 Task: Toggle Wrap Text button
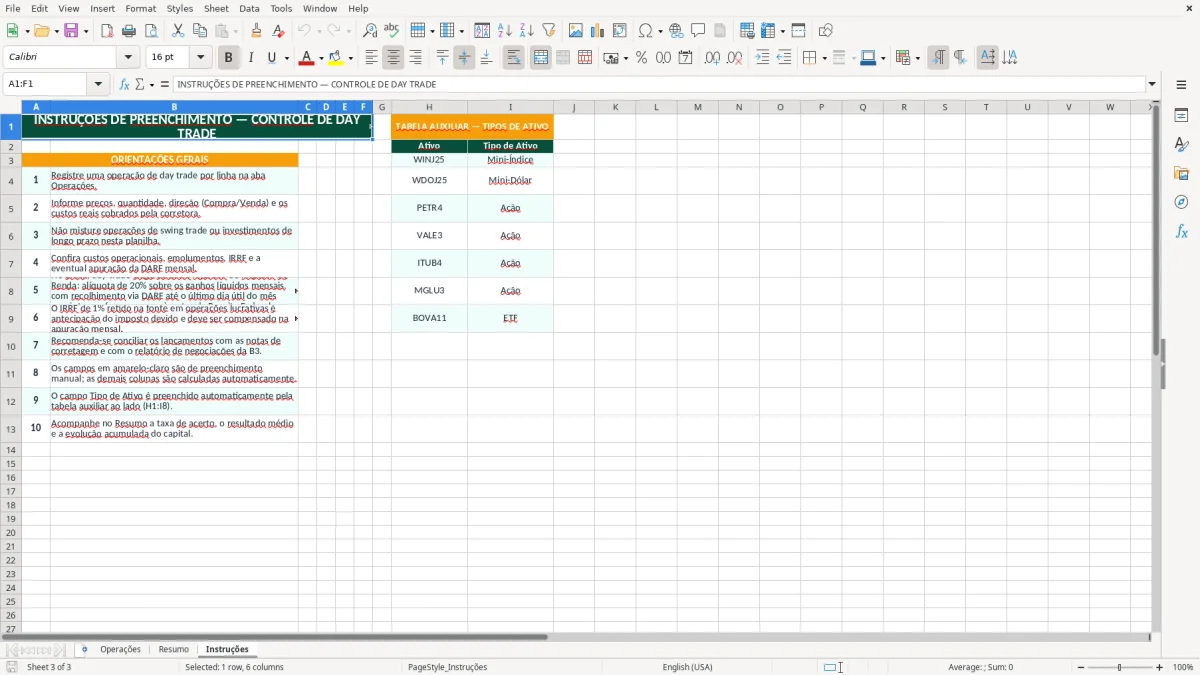tap(513, 58)
